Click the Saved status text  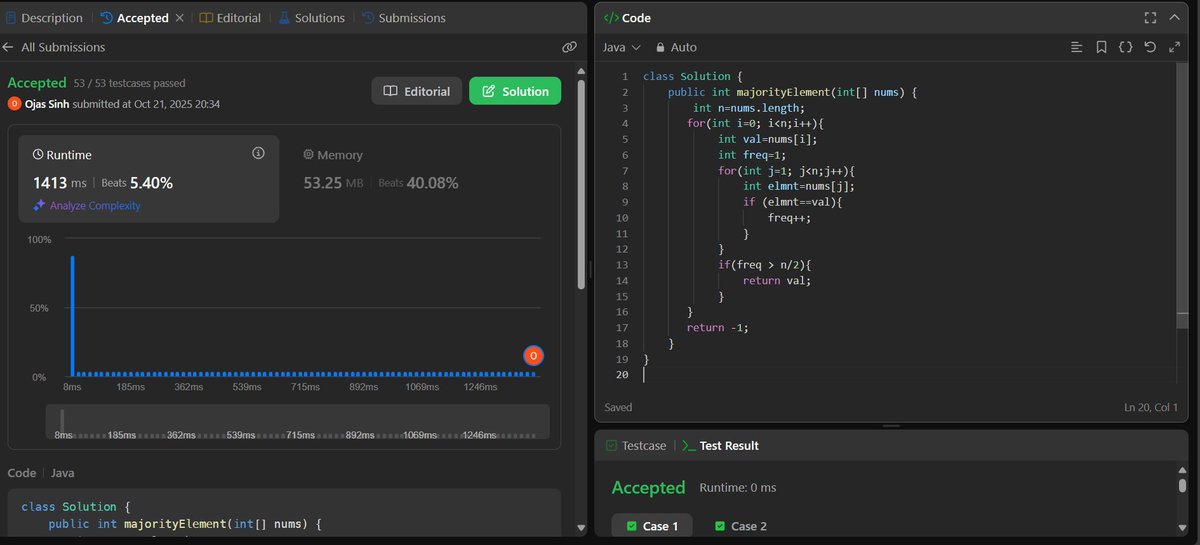pyautogui.click(x=618, y=408)
